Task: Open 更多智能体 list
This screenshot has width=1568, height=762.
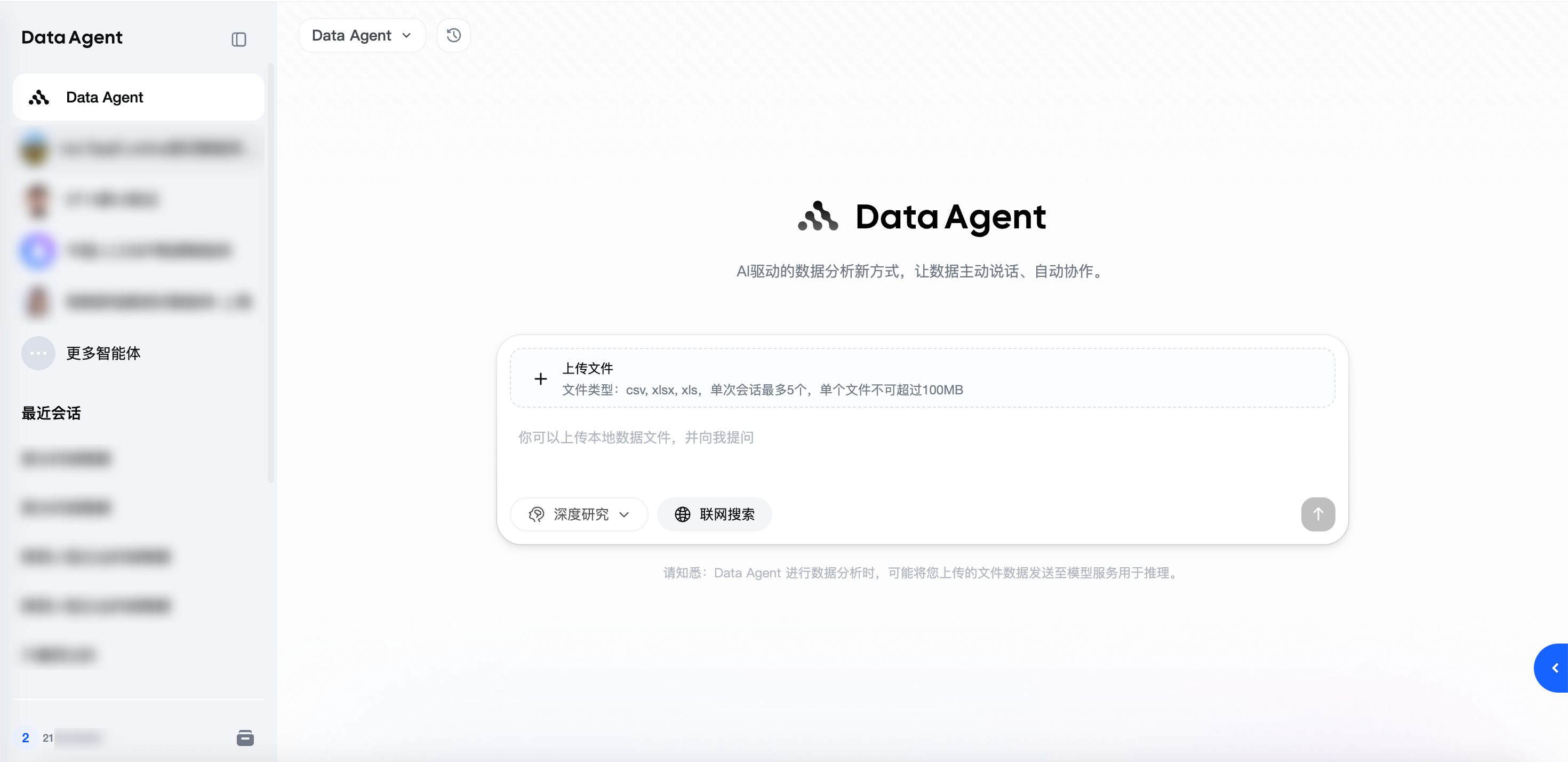Action: point(103,353)
